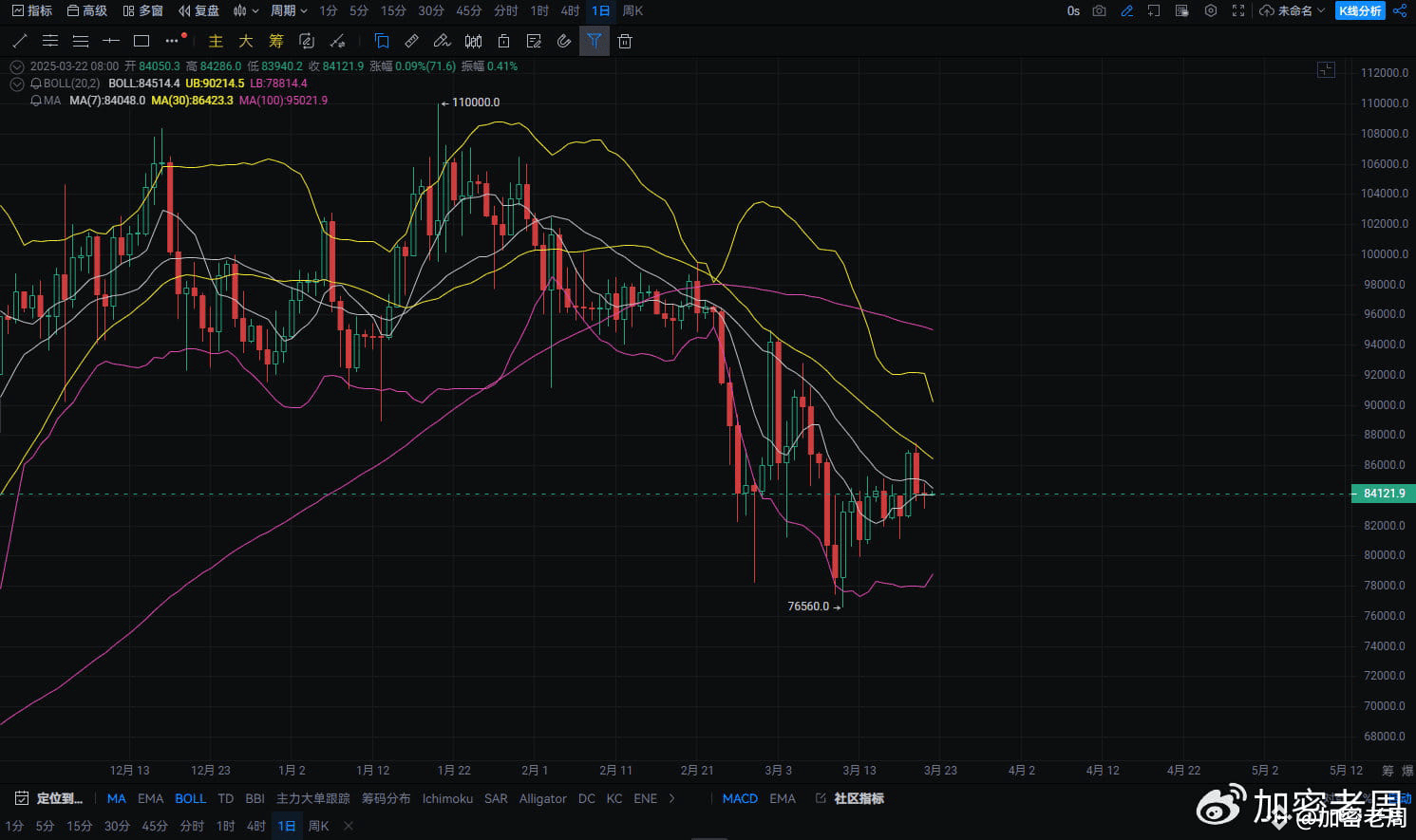Enable the TD indicator

[225, 798]
